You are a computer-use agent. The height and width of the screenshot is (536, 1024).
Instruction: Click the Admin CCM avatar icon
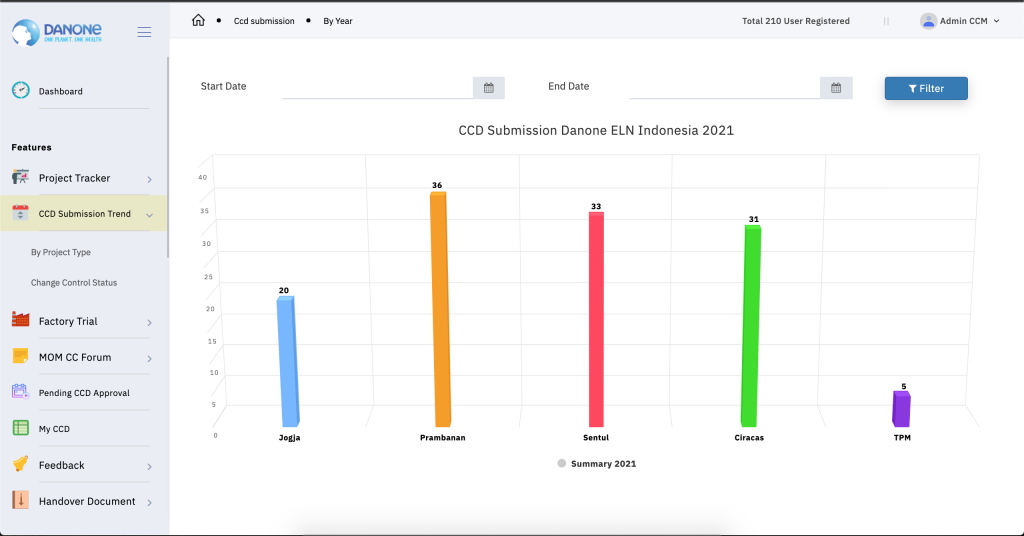[928, 21]
